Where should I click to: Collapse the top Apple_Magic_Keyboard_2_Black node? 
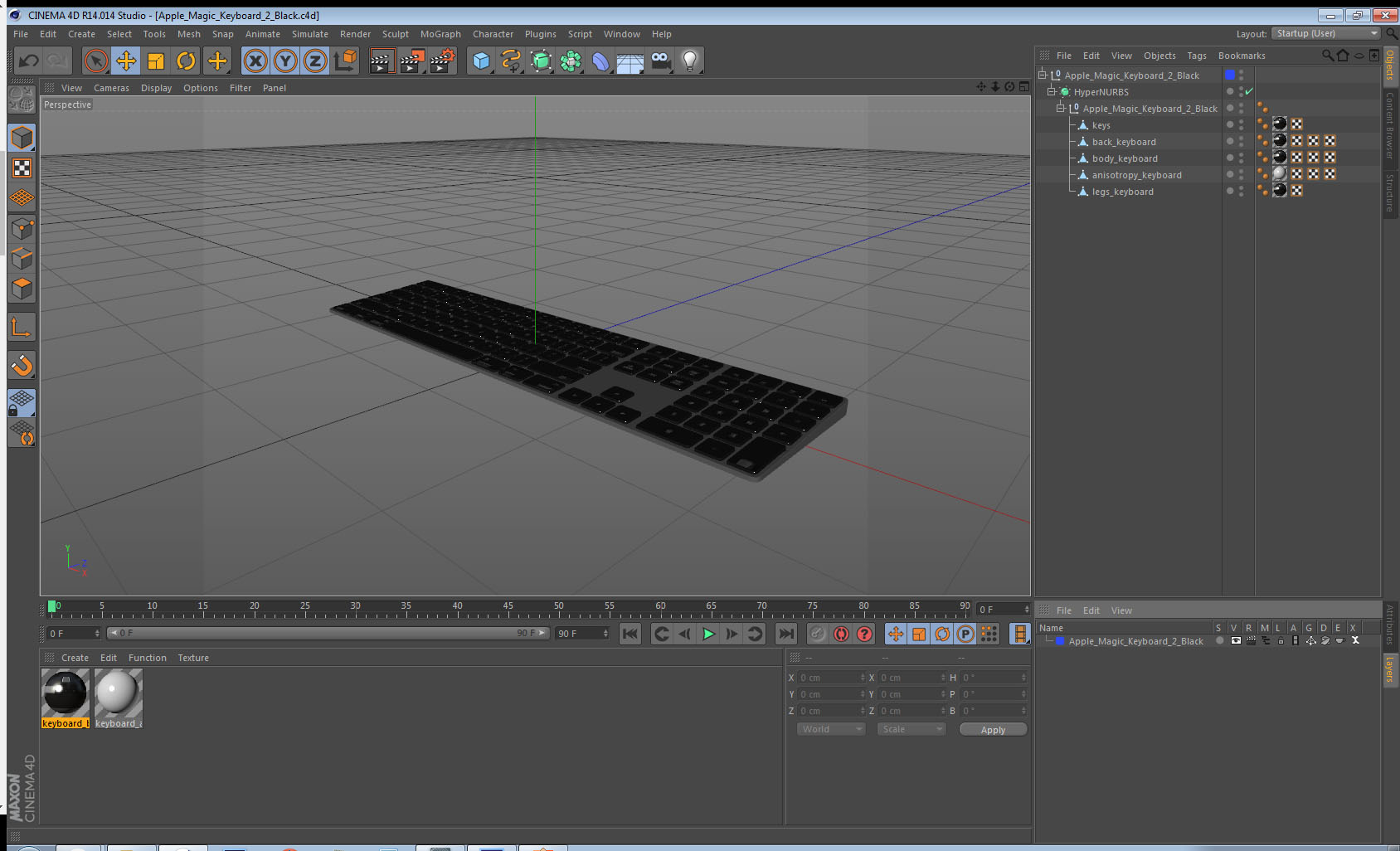pyautogui.click(x=1043, y=75)
